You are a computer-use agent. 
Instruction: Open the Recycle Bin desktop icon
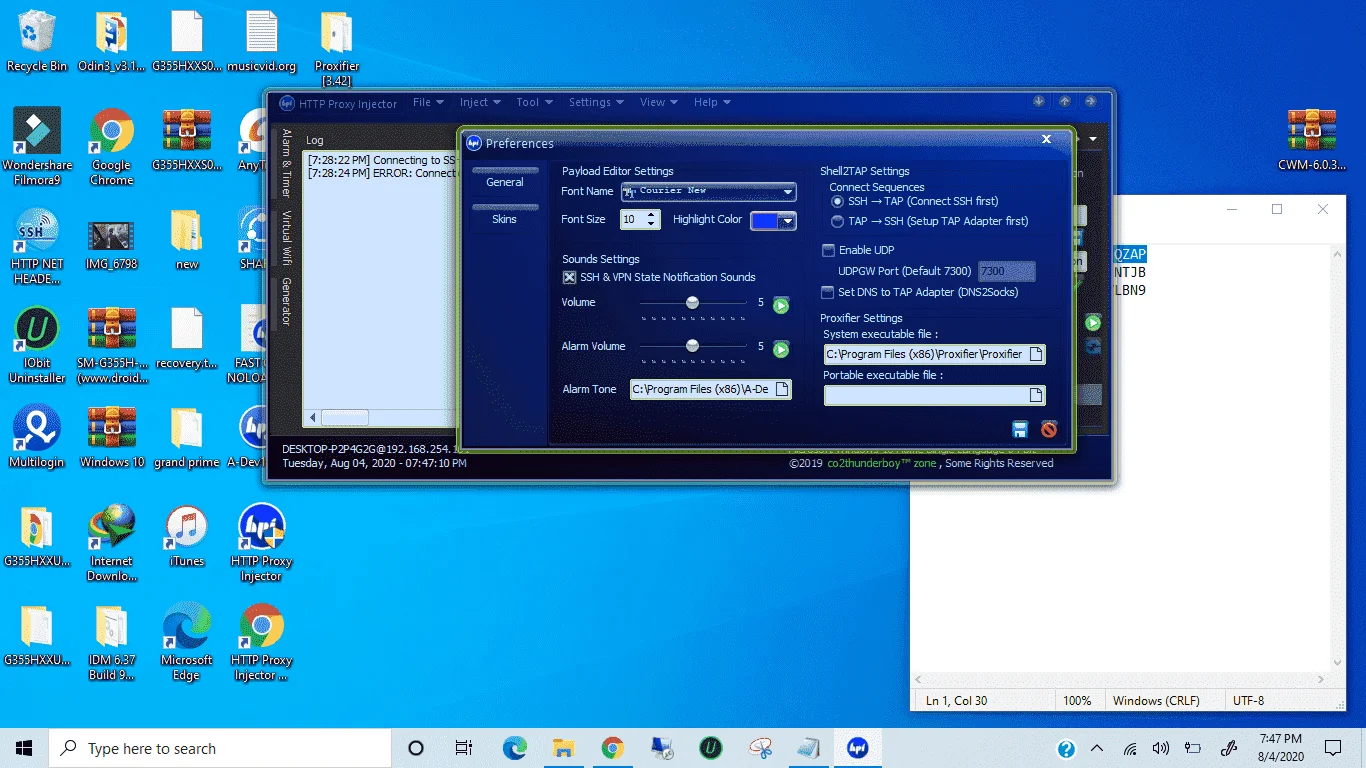[x=37, y=42]
